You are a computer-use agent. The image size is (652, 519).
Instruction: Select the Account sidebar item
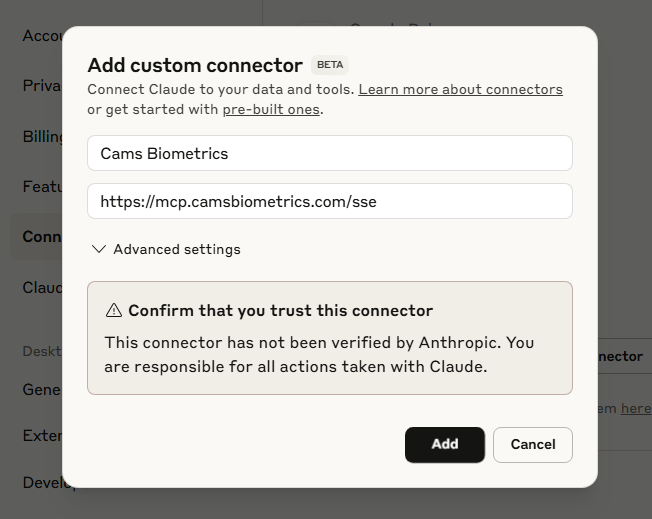[x=42, y=36]
